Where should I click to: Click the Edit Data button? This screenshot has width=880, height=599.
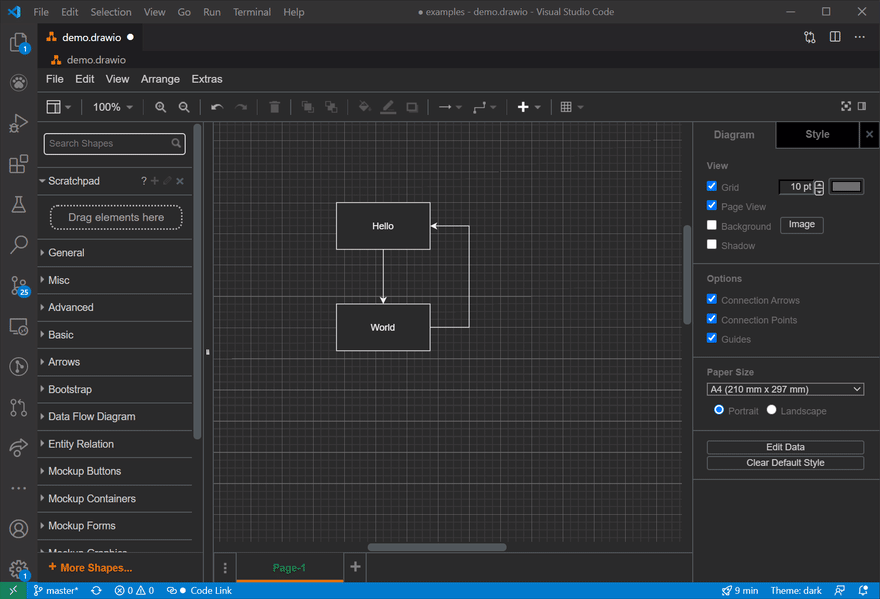coord(785,446)
